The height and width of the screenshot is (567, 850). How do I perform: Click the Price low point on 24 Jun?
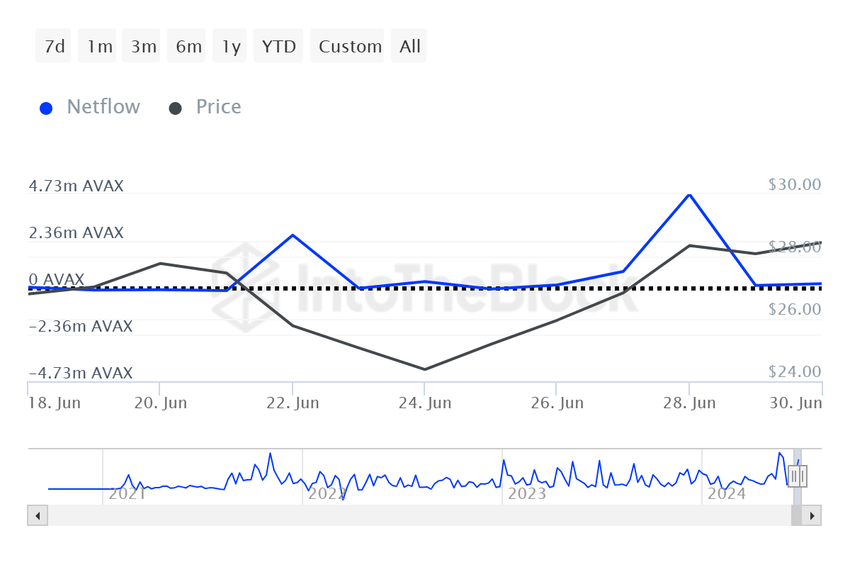pyautogui.click(x=425, y=369)
